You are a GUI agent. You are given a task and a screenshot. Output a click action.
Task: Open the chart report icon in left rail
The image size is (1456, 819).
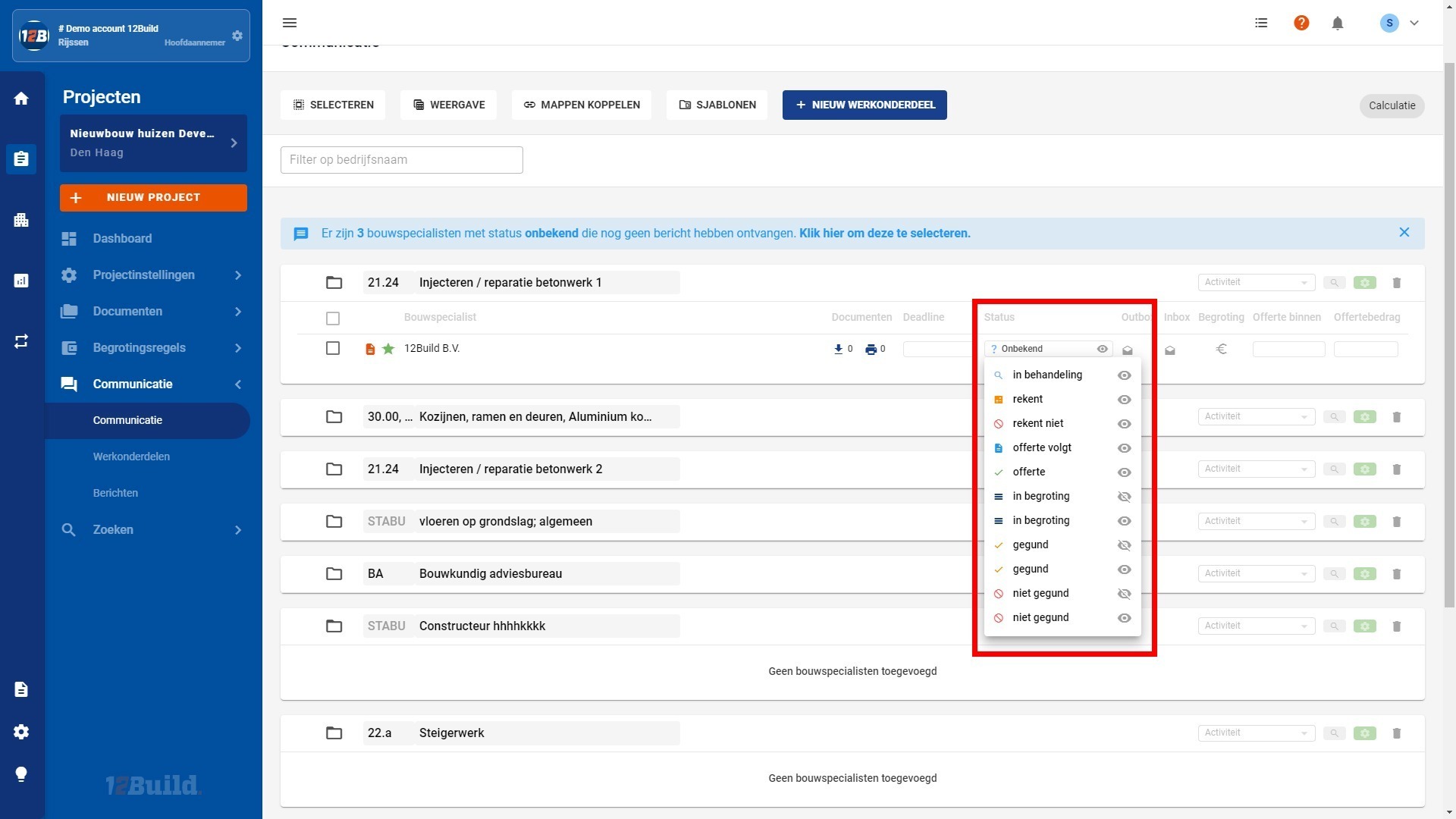pyautogui.click(x=21, y=281)
